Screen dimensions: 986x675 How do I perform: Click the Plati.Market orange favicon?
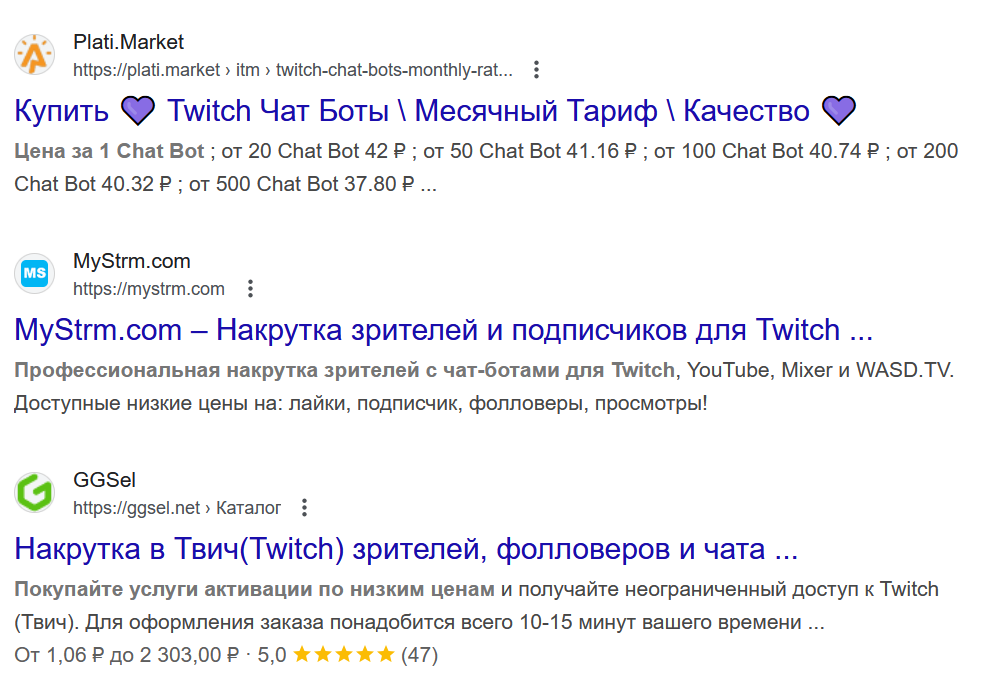[x=35, y=55]
